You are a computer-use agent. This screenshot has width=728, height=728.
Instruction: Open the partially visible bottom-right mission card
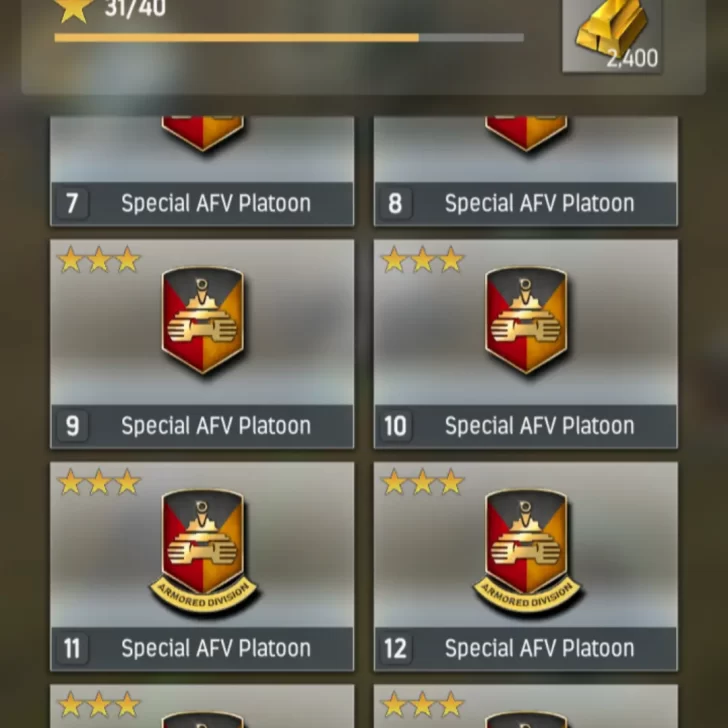526,706
